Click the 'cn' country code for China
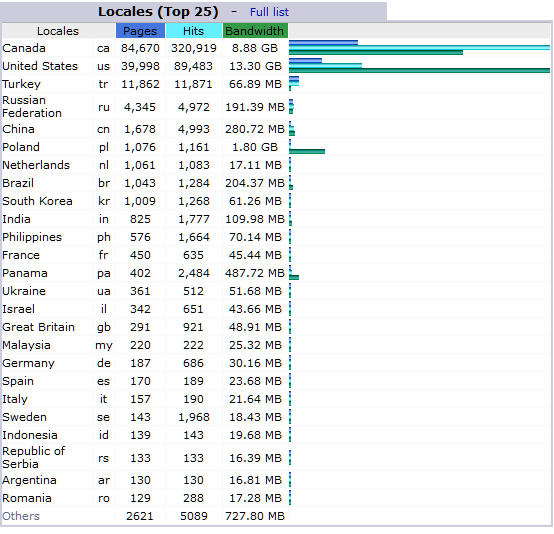This screenshot has width=554, height=534. [103, 129]
